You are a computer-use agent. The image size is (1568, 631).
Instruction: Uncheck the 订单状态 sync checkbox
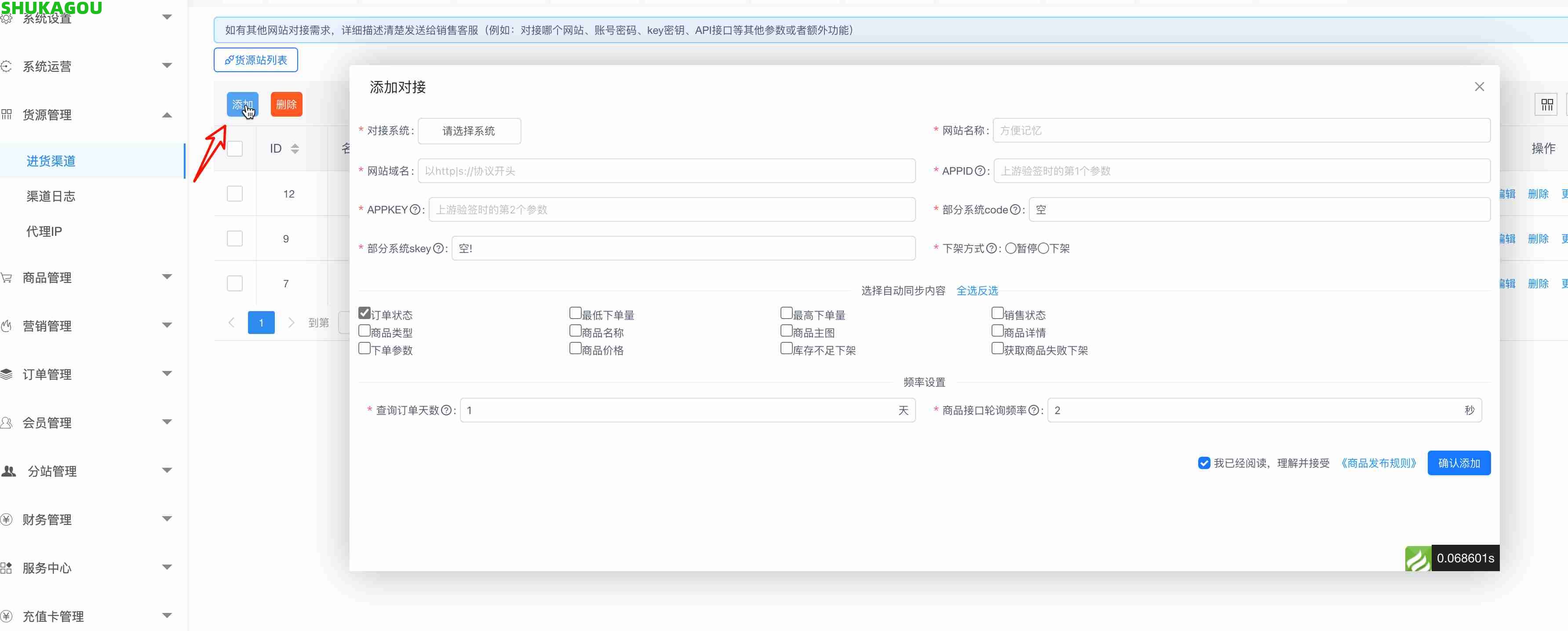(365, 313)
